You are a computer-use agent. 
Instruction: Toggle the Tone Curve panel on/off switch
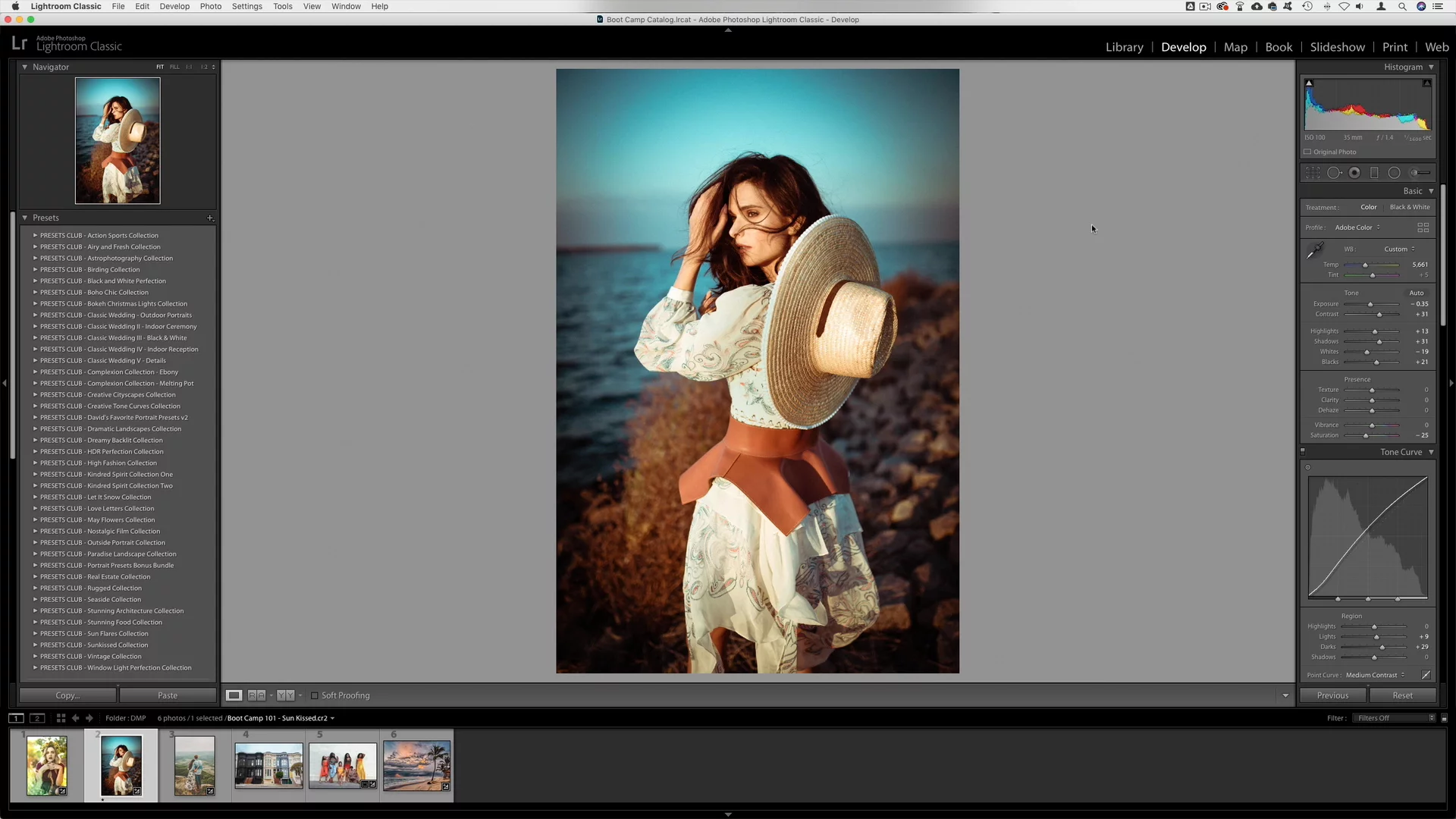coord(1303,452)
